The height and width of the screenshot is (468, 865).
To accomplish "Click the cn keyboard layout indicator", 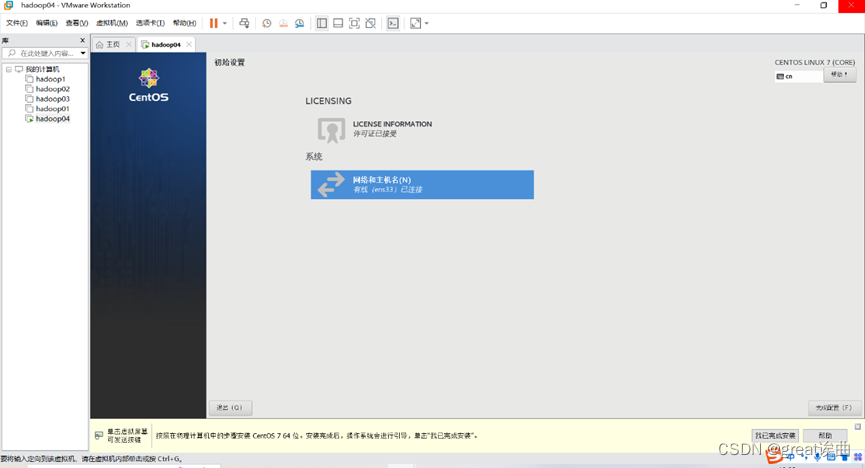I will tap(798, 77).
